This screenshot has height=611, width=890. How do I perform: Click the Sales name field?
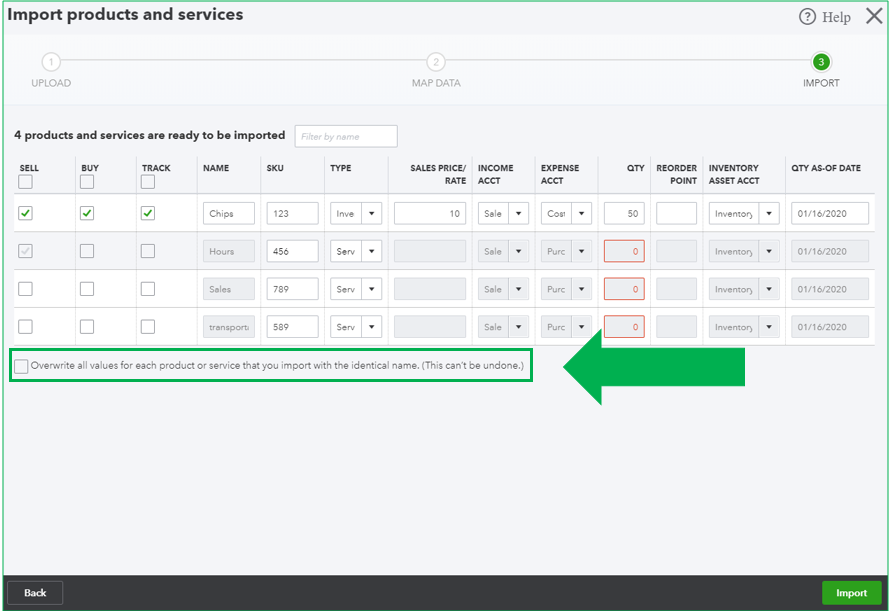[229, 289]
